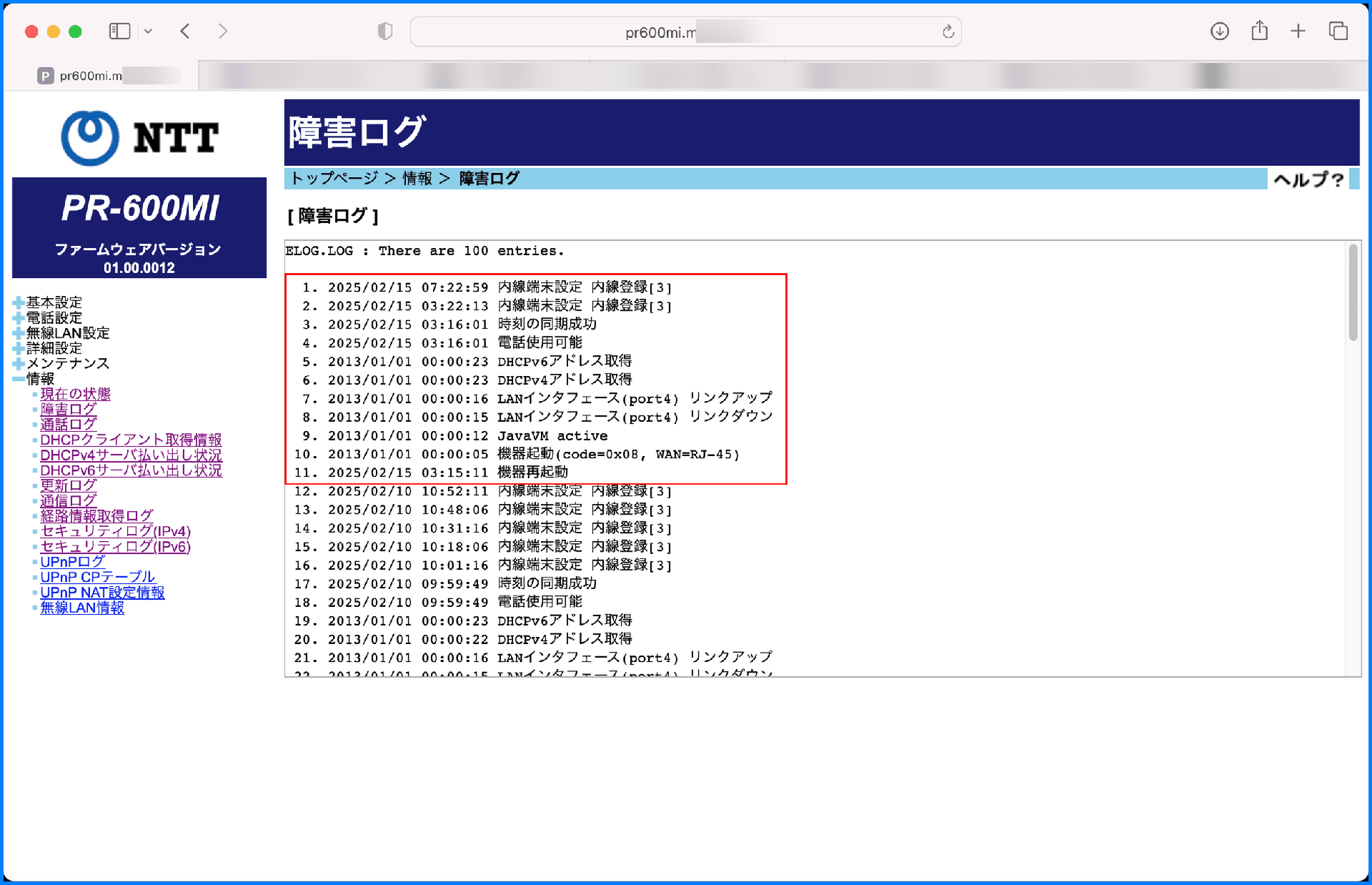Select the pr600mi browser tab

tap(102, 76)
